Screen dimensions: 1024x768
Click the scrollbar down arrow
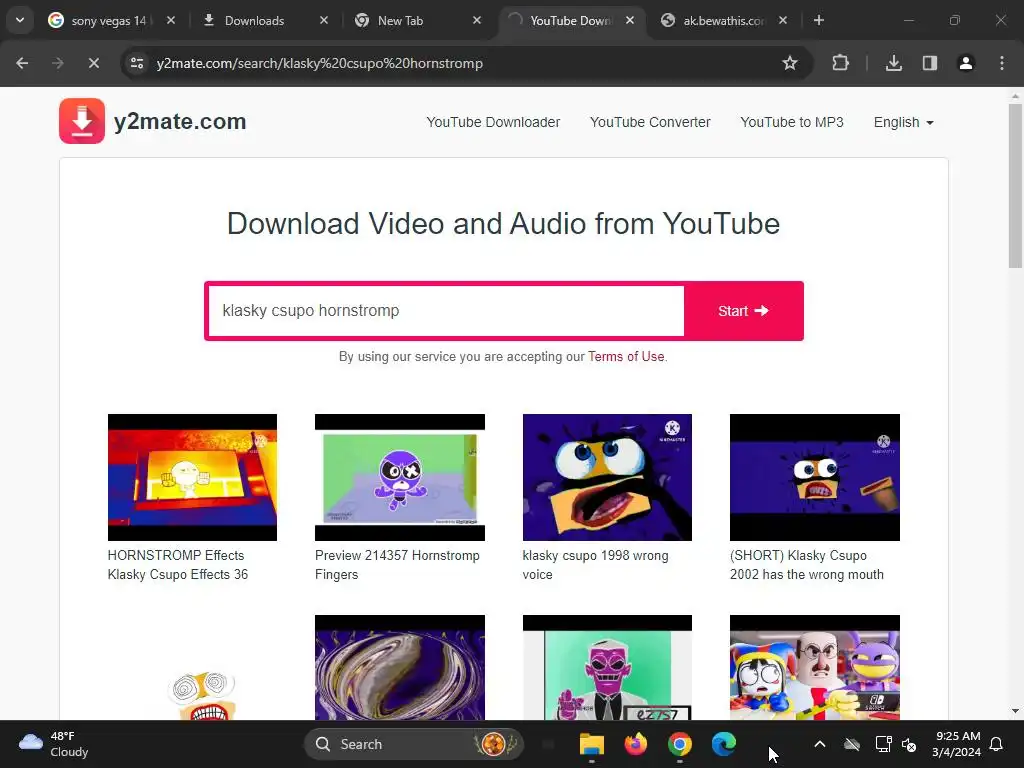pyautogui.click(x=1015, y=711)
